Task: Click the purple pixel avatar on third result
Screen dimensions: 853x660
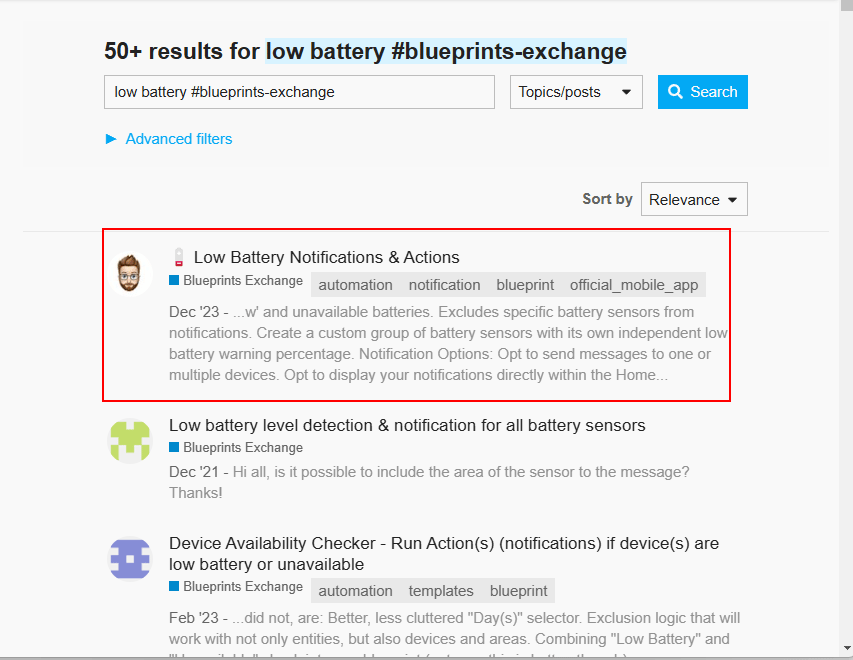Action: click(x=129, y=559)
